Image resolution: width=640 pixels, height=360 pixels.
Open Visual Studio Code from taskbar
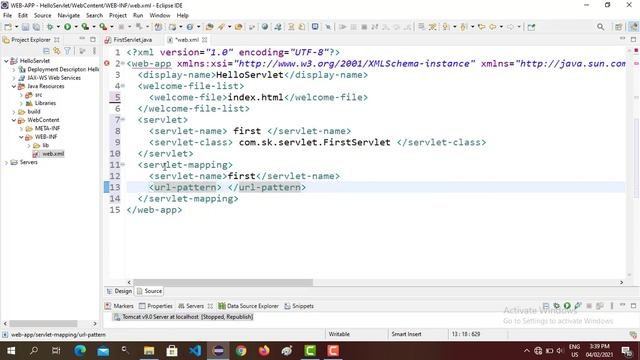tap(195, 351)
